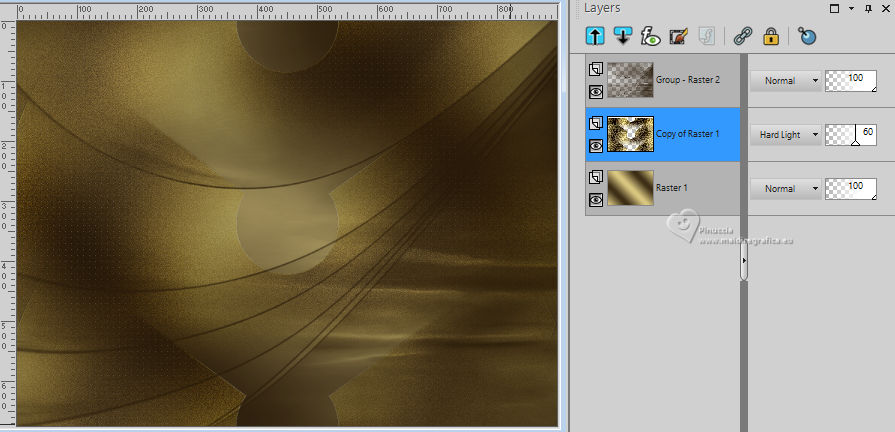Toggle the Layers palette auto-hide pin
This screenshot has width=895, height=432.
click(868, 9)
